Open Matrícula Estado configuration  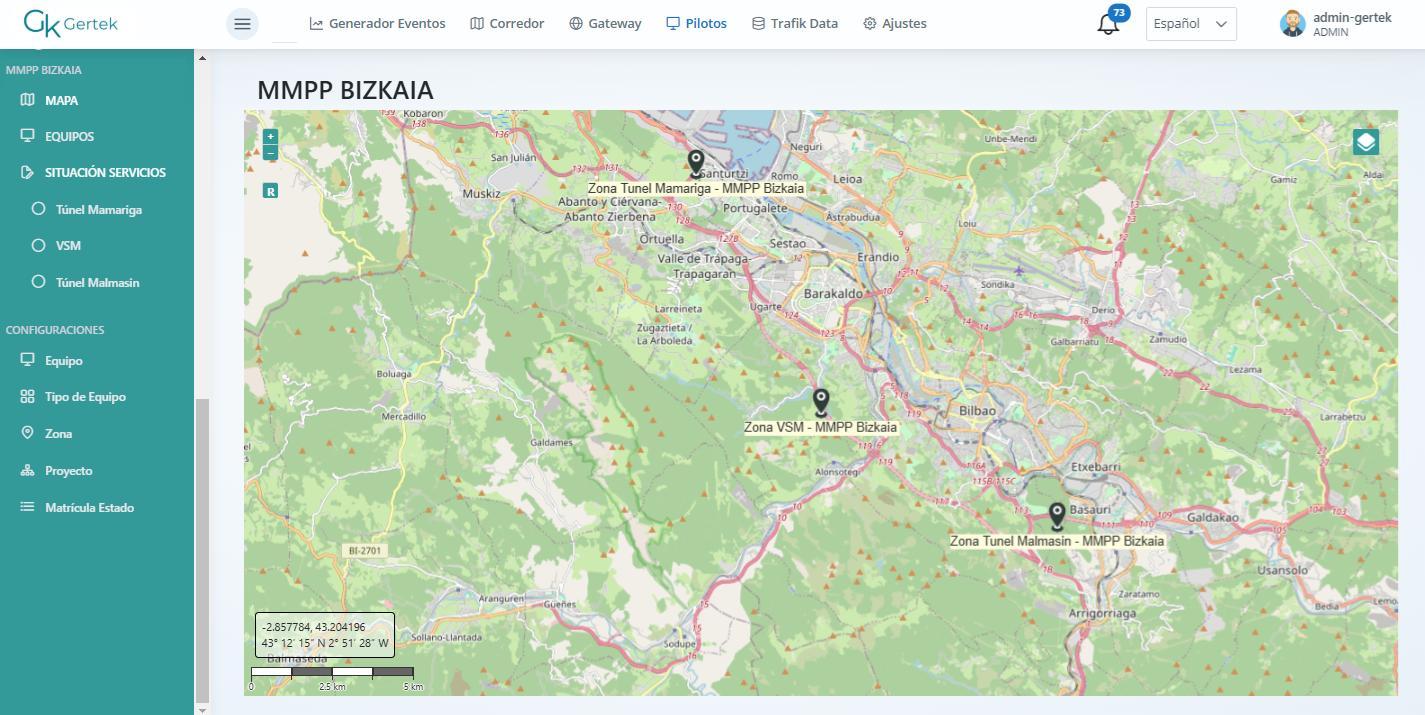point(89,507)
